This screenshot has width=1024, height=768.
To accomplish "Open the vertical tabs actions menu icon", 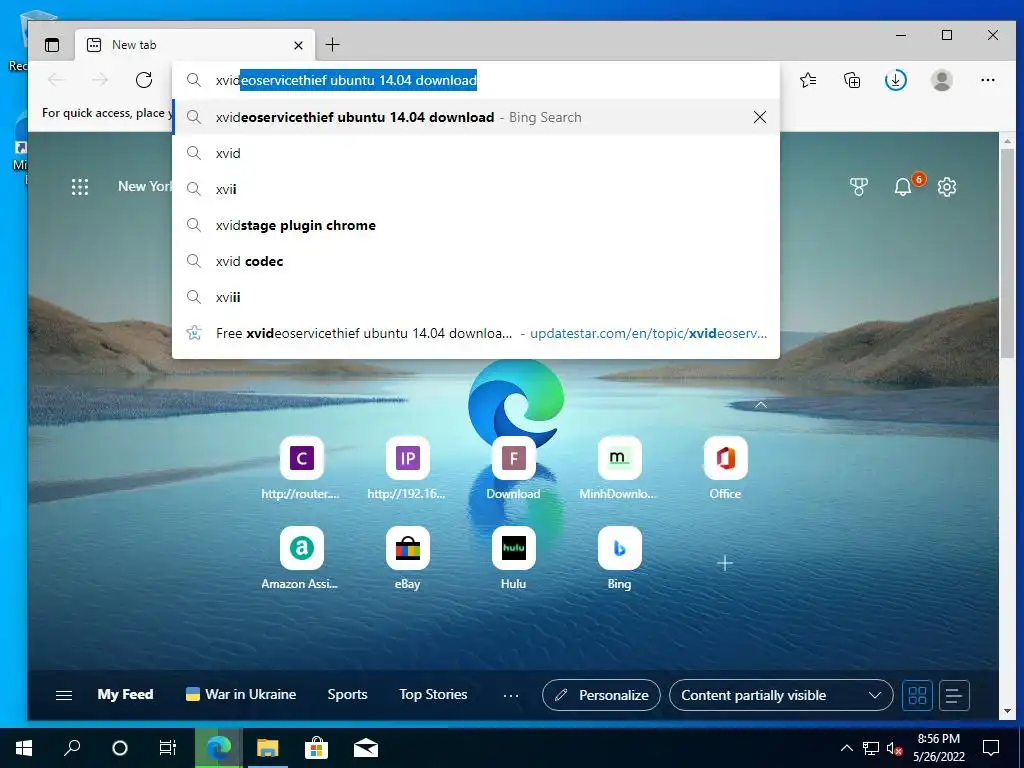I will [52, 45].
